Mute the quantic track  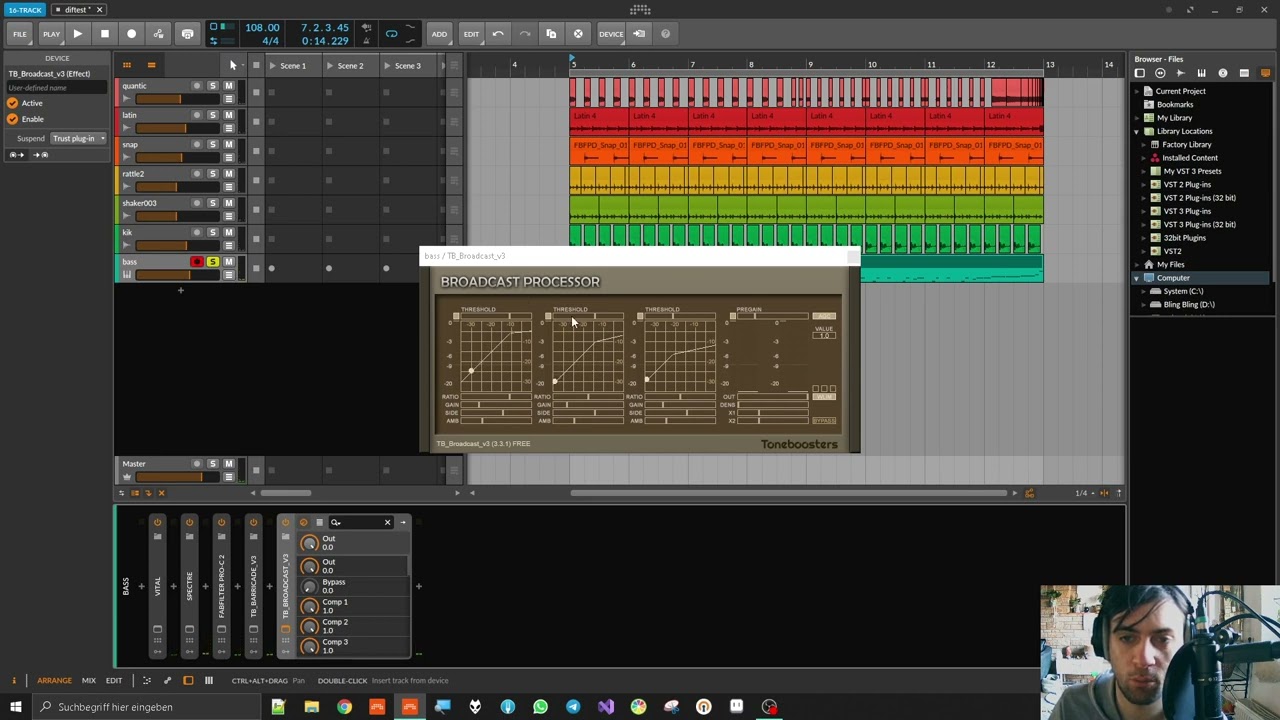click(228, 86)
